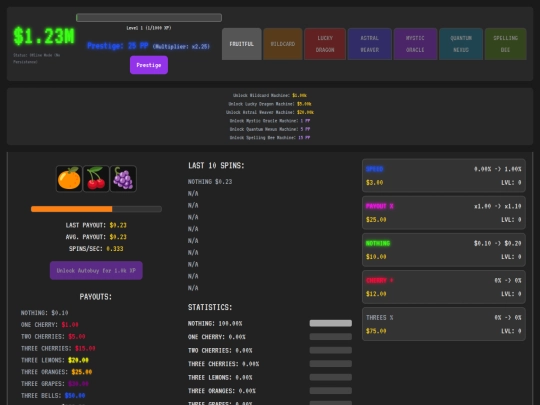
Task: Open the Mystic Oracle tab
Action: pyautogui.click(x=415, y=44)
